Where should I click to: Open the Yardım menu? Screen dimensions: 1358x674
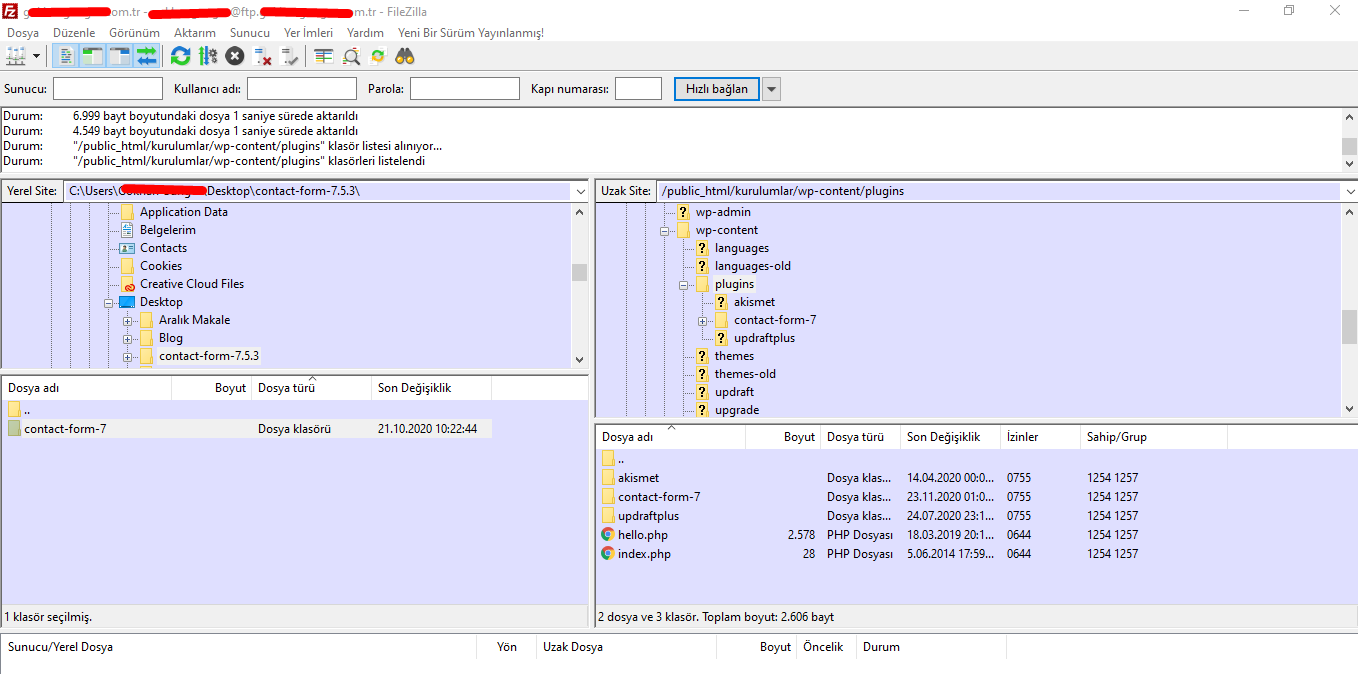tap(366, 33)
